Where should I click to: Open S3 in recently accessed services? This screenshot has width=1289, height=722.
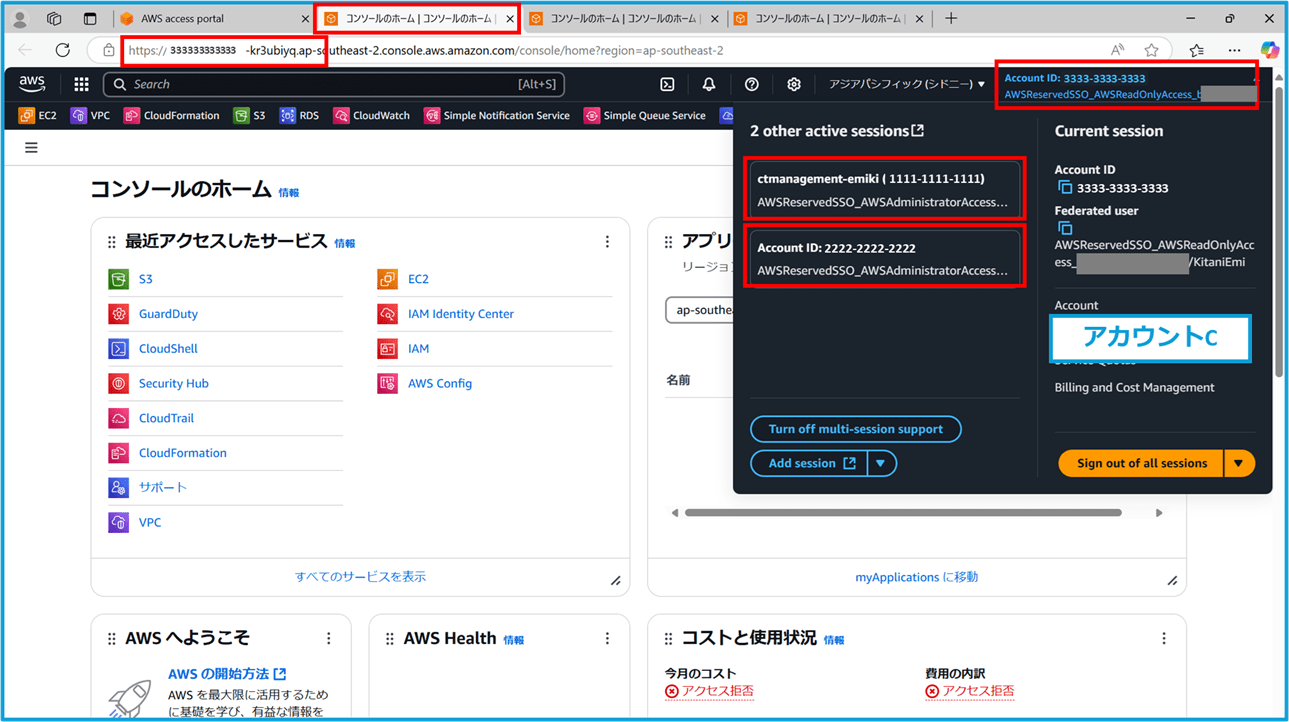146,279
